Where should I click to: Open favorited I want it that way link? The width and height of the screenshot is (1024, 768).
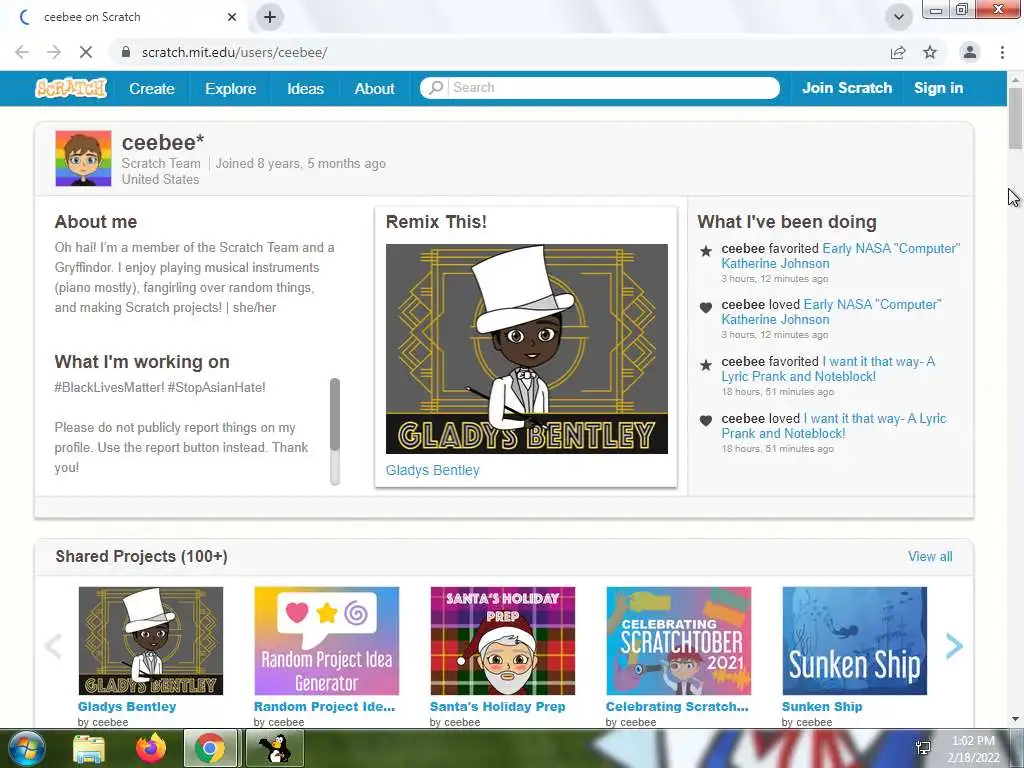click(x=828, y=369)
